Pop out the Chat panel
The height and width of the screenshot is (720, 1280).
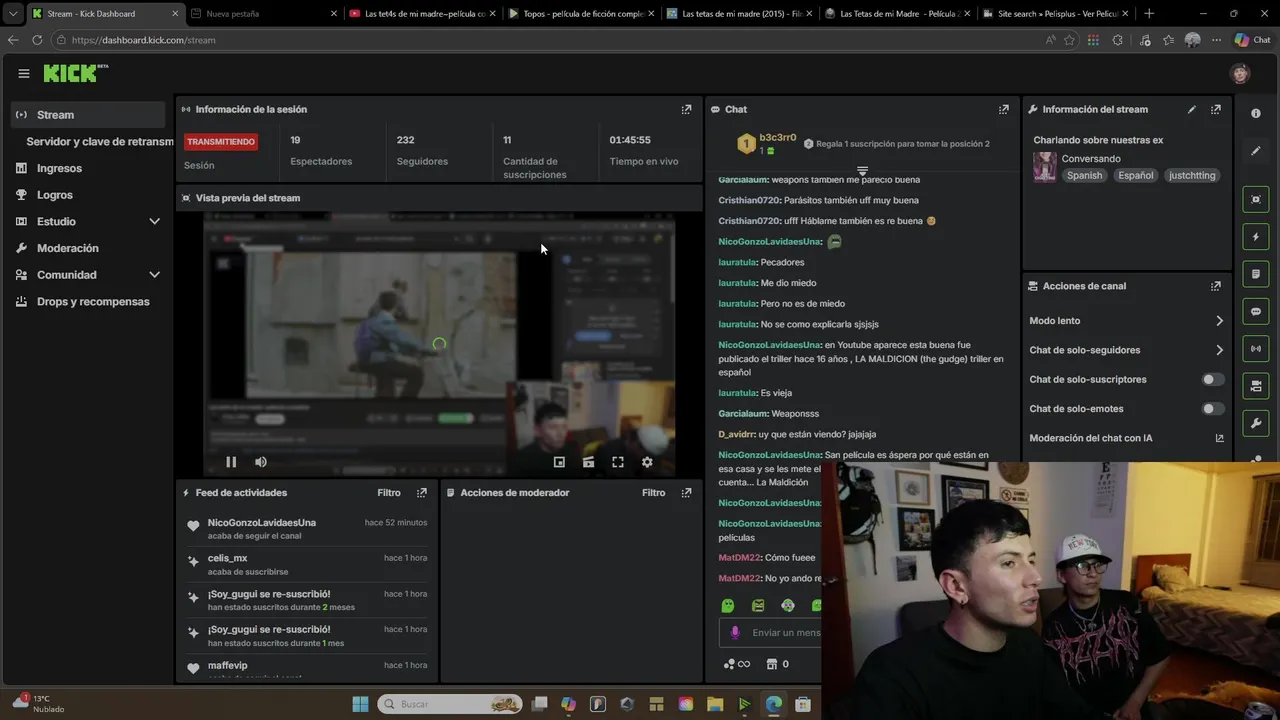point(1003,109)
